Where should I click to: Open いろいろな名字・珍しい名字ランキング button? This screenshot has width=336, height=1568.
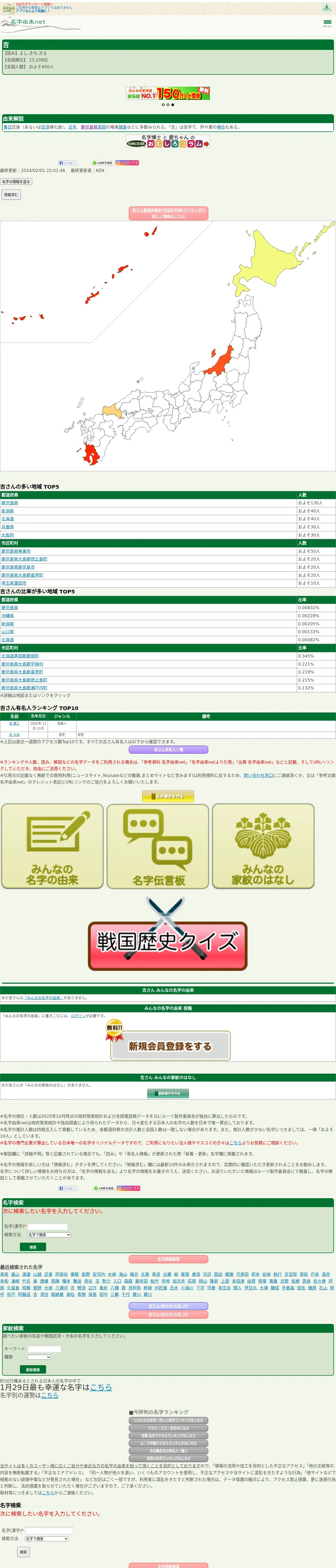[x=168, y=1421]
